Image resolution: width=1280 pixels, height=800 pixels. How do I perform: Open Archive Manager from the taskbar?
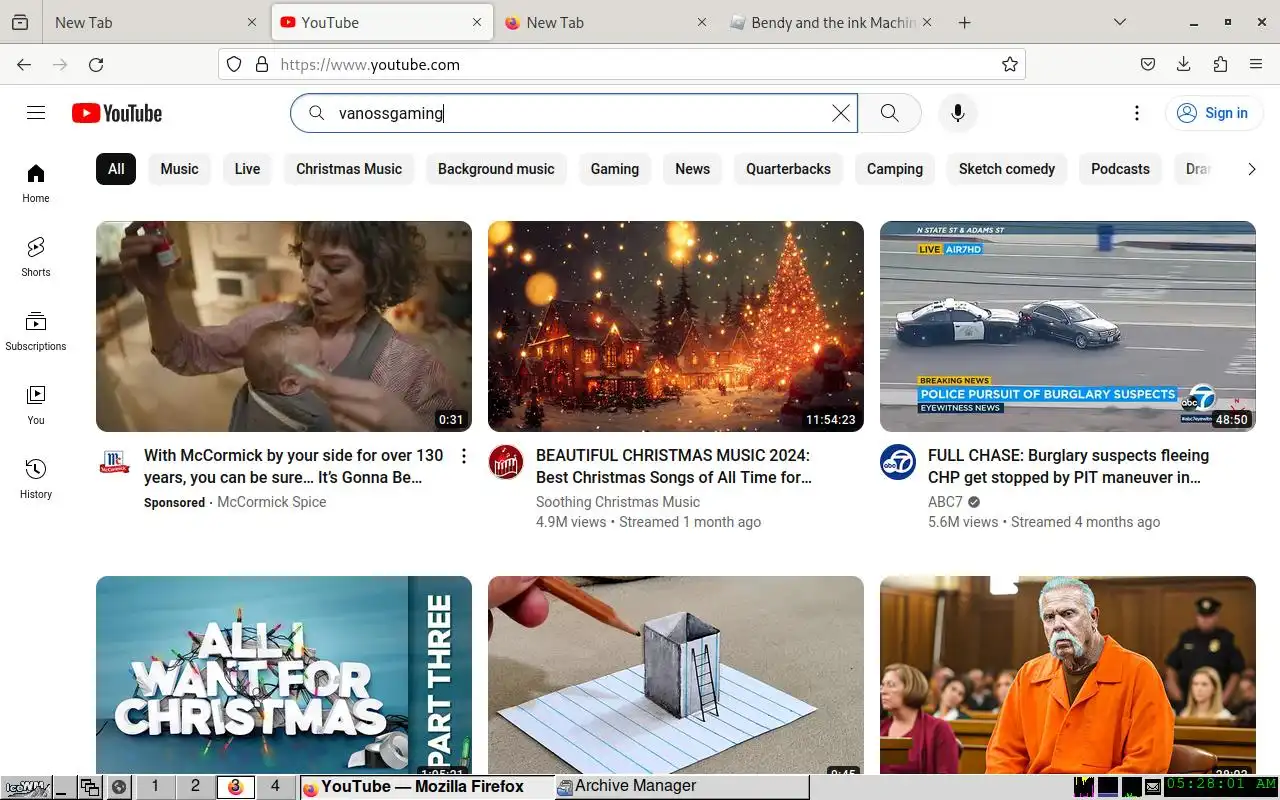(682, 787)
